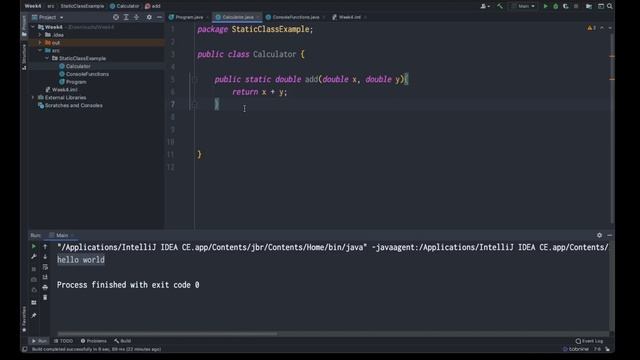Open TODO tool window
The width and height of the screenshot is (640, 360).
click(x=63, y=341)
